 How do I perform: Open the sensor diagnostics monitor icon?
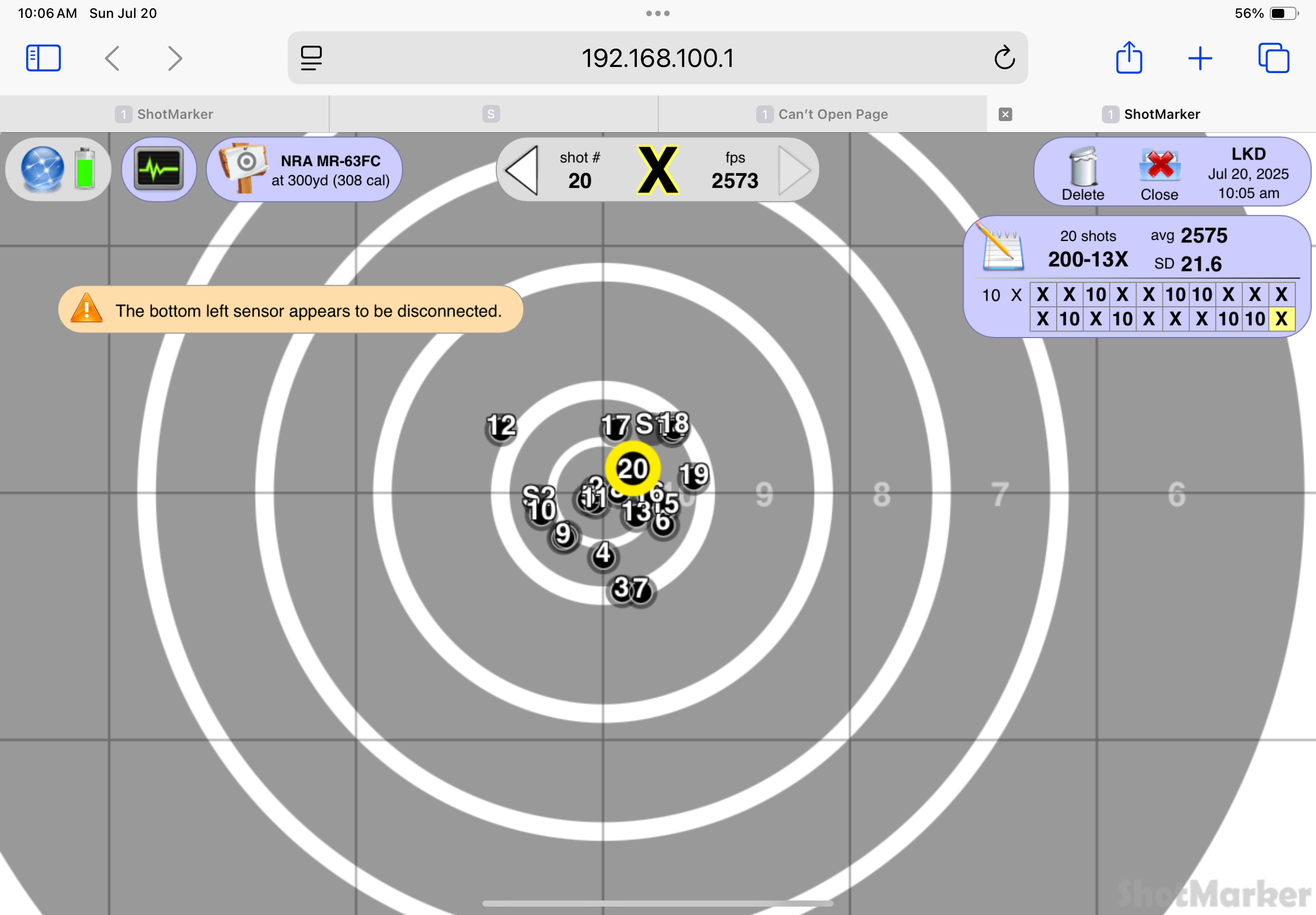pyautogui.click(x=159, y=169)
